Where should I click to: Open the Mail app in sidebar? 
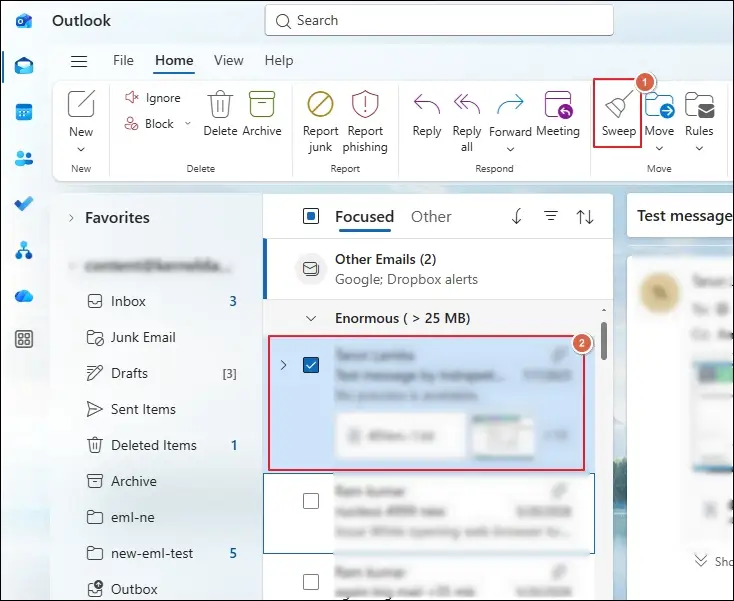coord(24,66)
